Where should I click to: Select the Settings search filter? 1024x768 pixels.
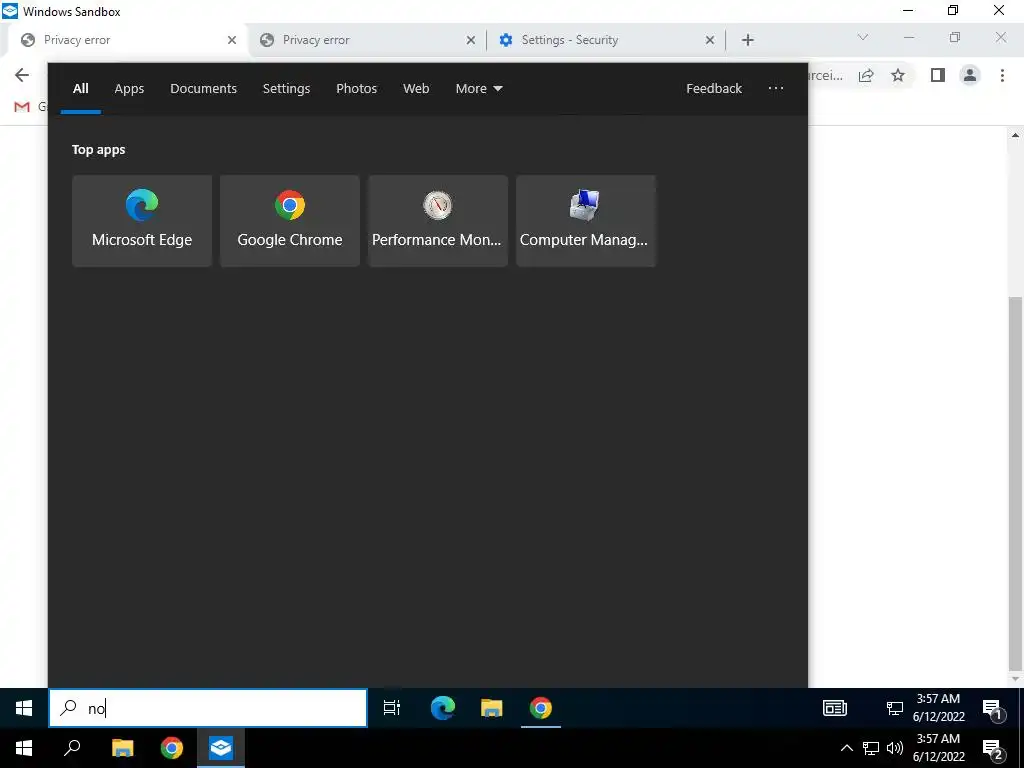click(286, 88)
